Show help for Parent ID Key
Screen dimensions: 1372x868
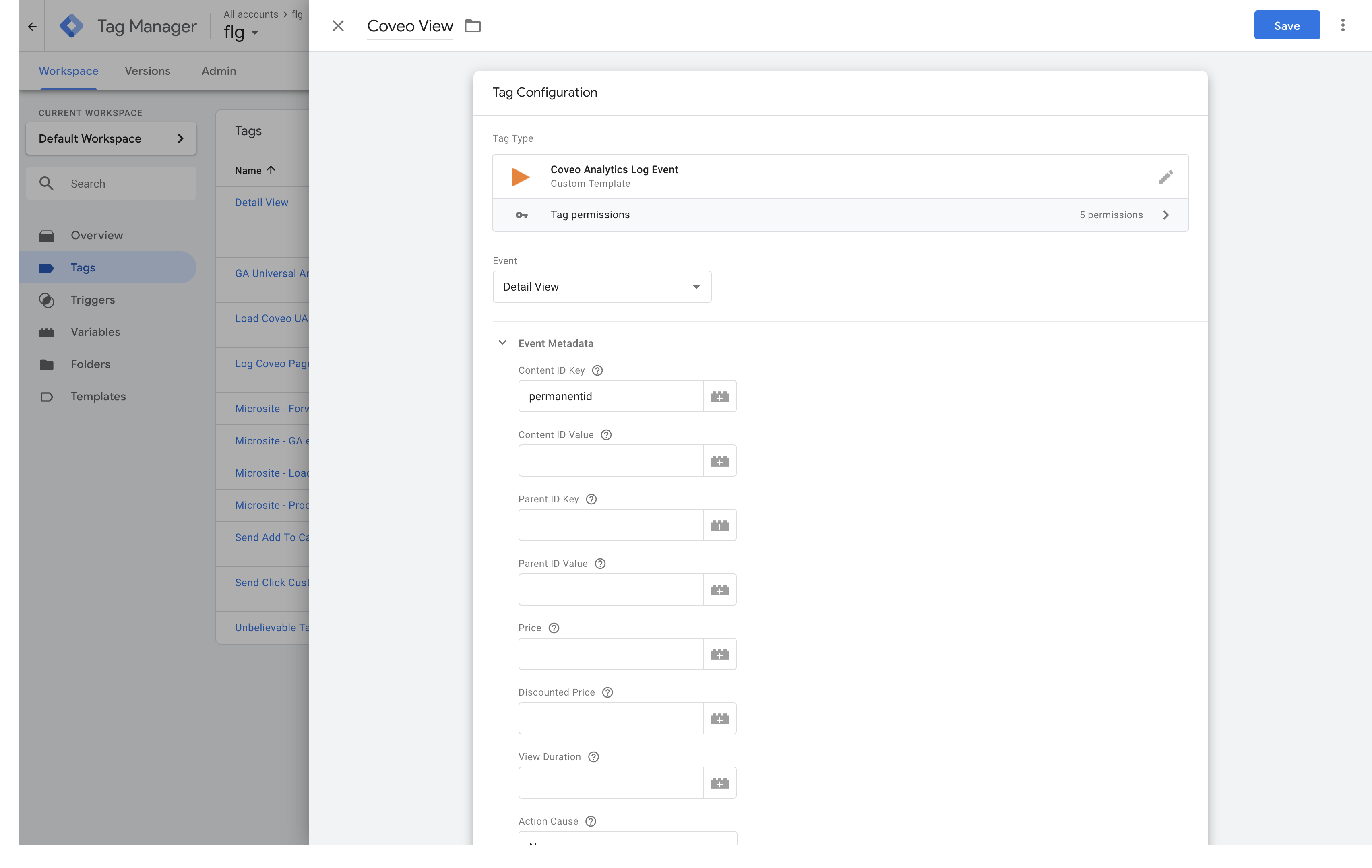click(x=591, y=499)
